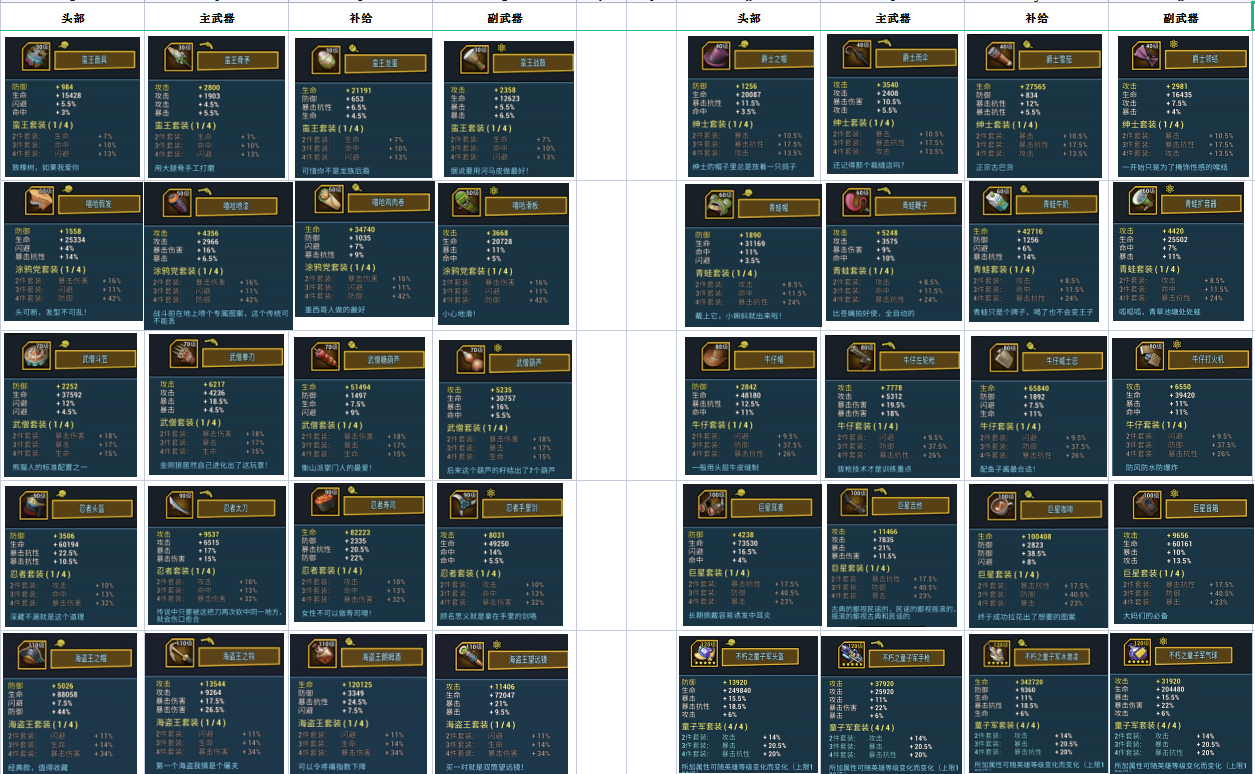1255x774 pixels.
Task: Click the 涂鸦党套装(1/4) heading under 嘻哈假发
Action: 52,270
